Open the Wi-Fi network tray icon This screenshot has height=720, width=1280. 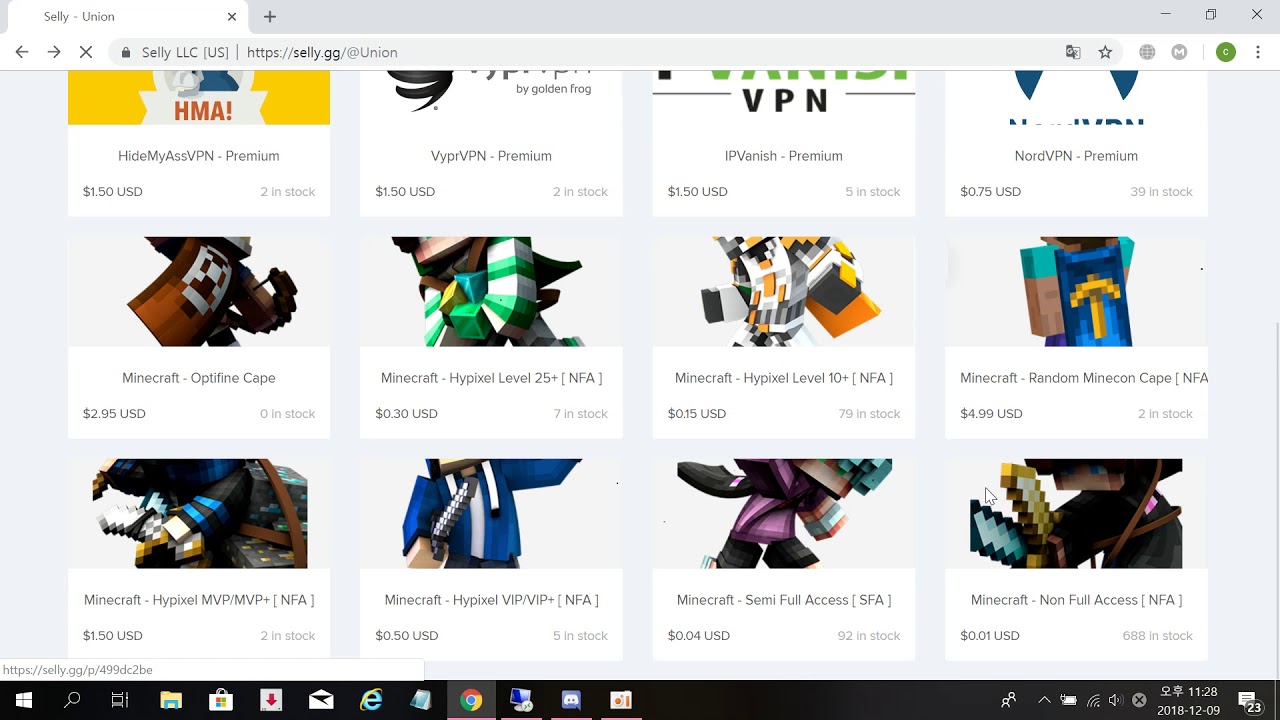click(1093, 700)
